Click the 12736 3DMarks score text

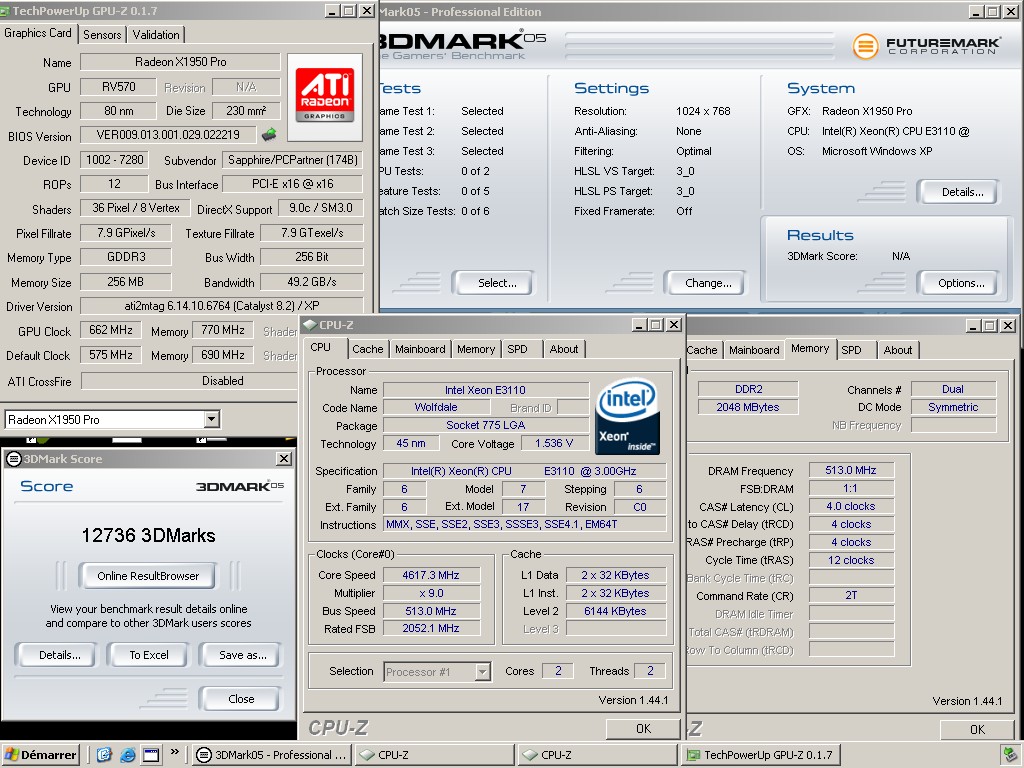[148, 536]
